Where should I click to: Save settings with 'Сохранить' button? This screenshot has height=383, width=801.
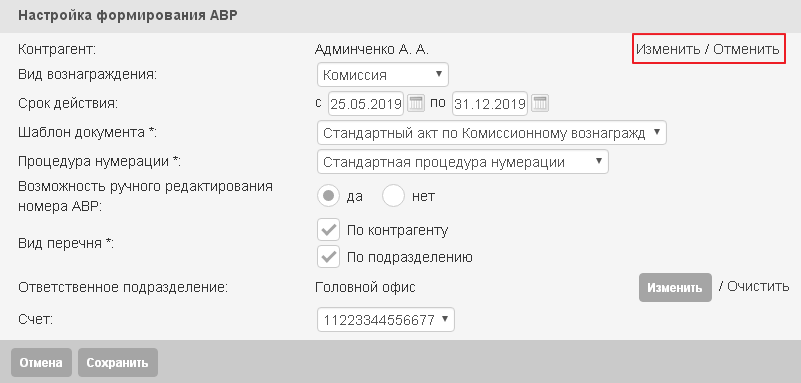117,363
